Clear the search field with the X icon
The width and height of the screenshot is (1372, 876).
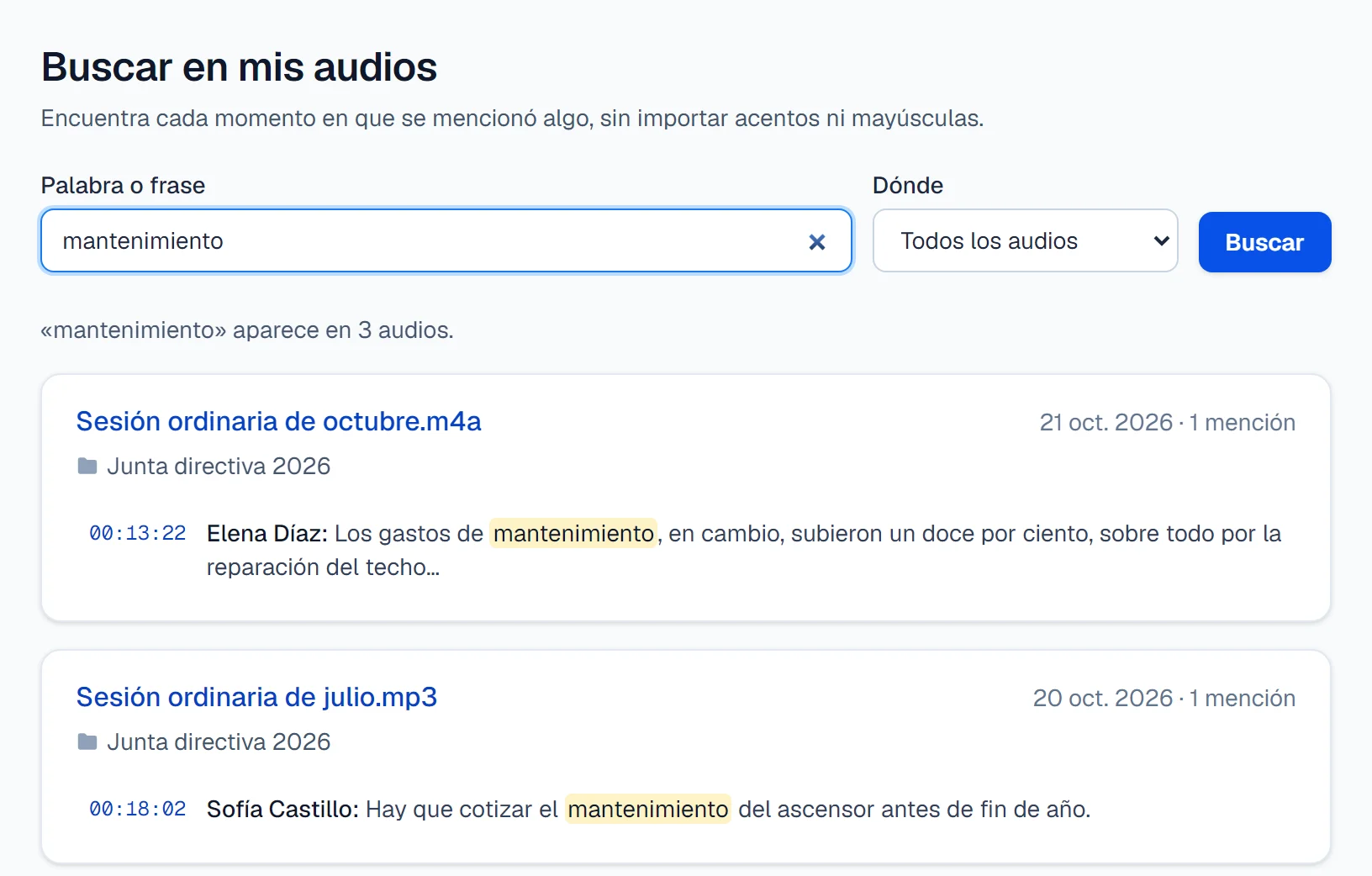(x=816, y=242)
